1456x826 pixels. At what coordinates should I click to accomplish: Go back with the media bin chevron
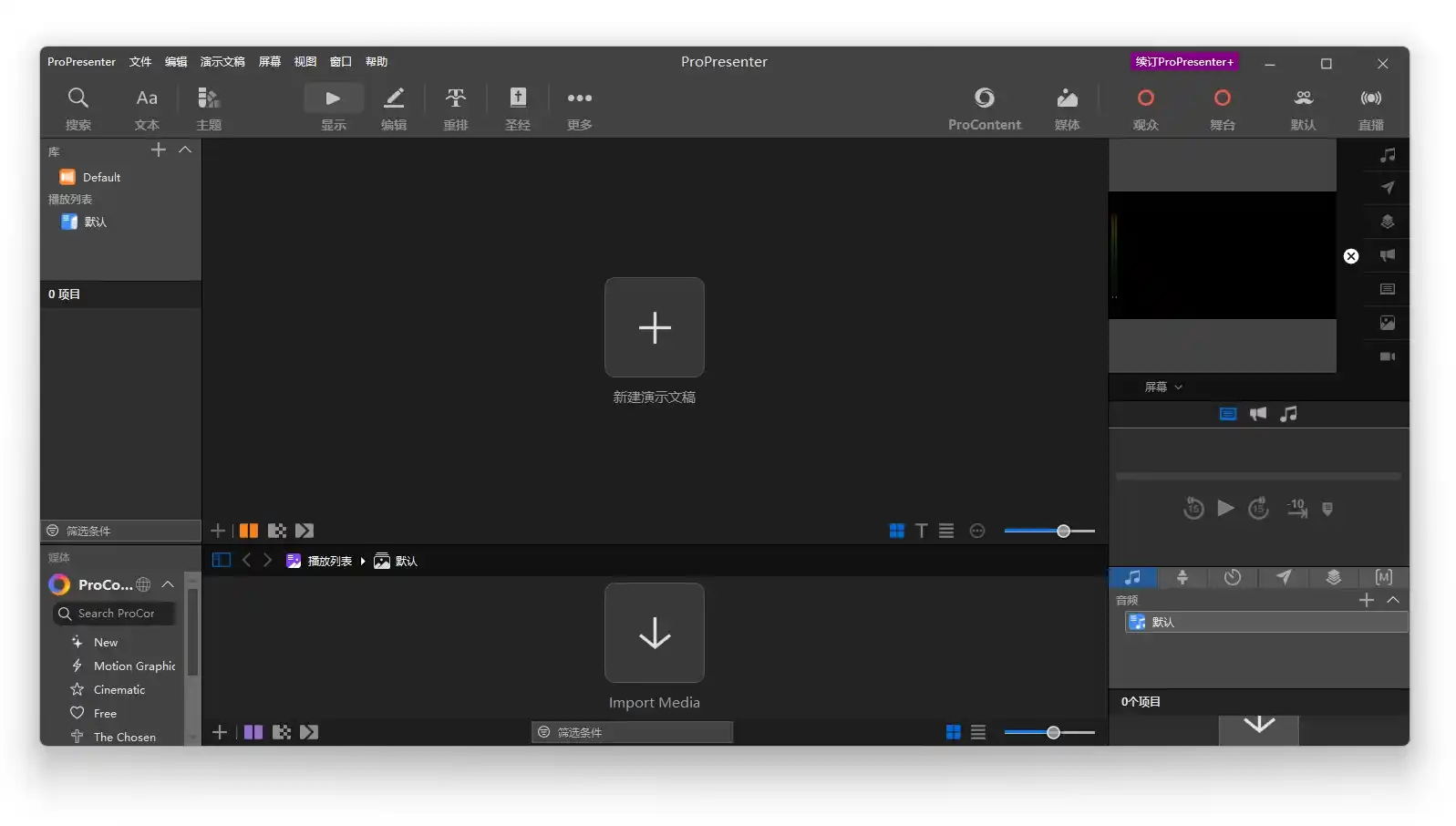(246, 560)
